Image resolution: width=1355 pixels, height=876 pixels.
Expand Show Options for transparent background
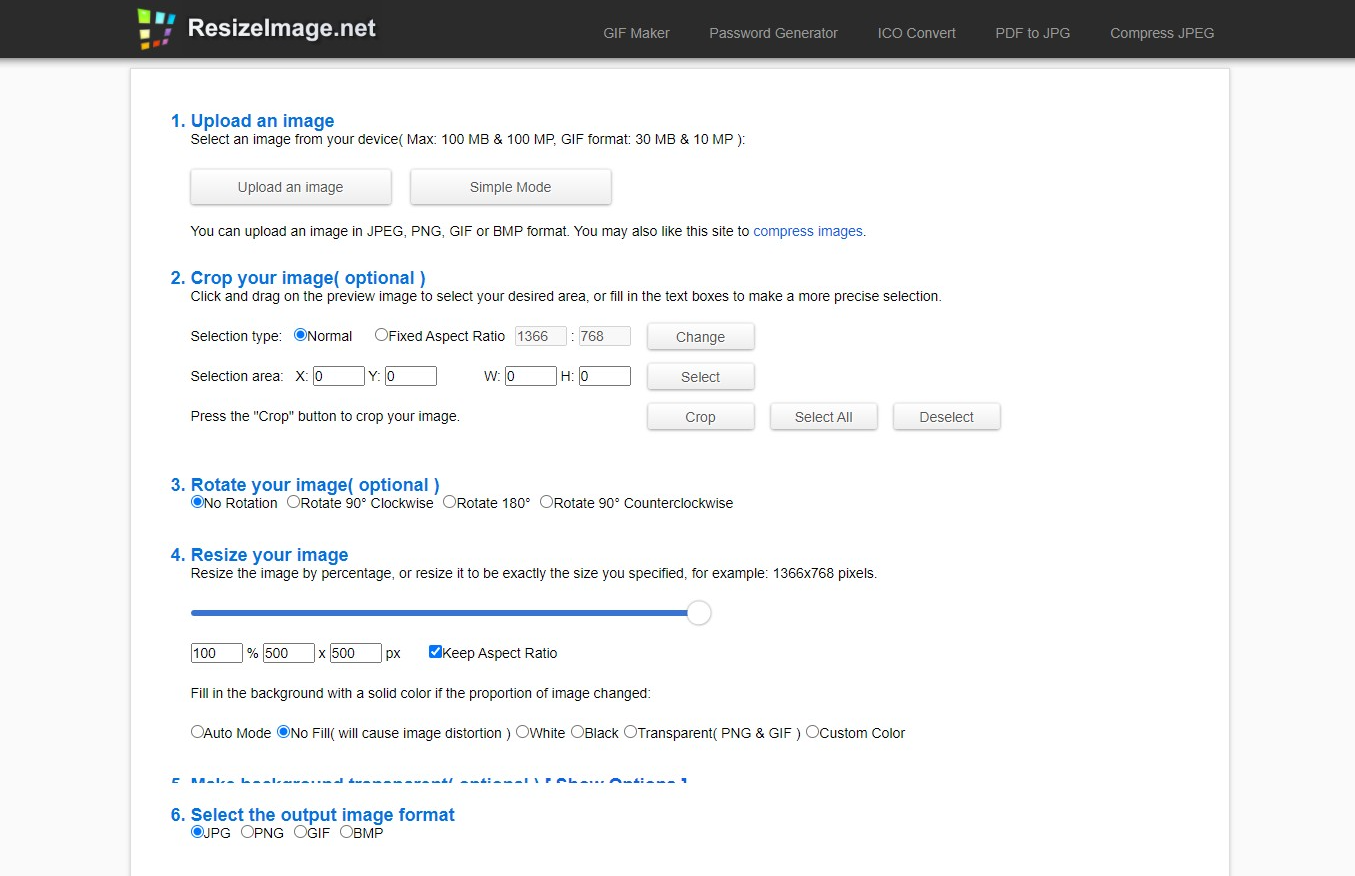point(616,781)
